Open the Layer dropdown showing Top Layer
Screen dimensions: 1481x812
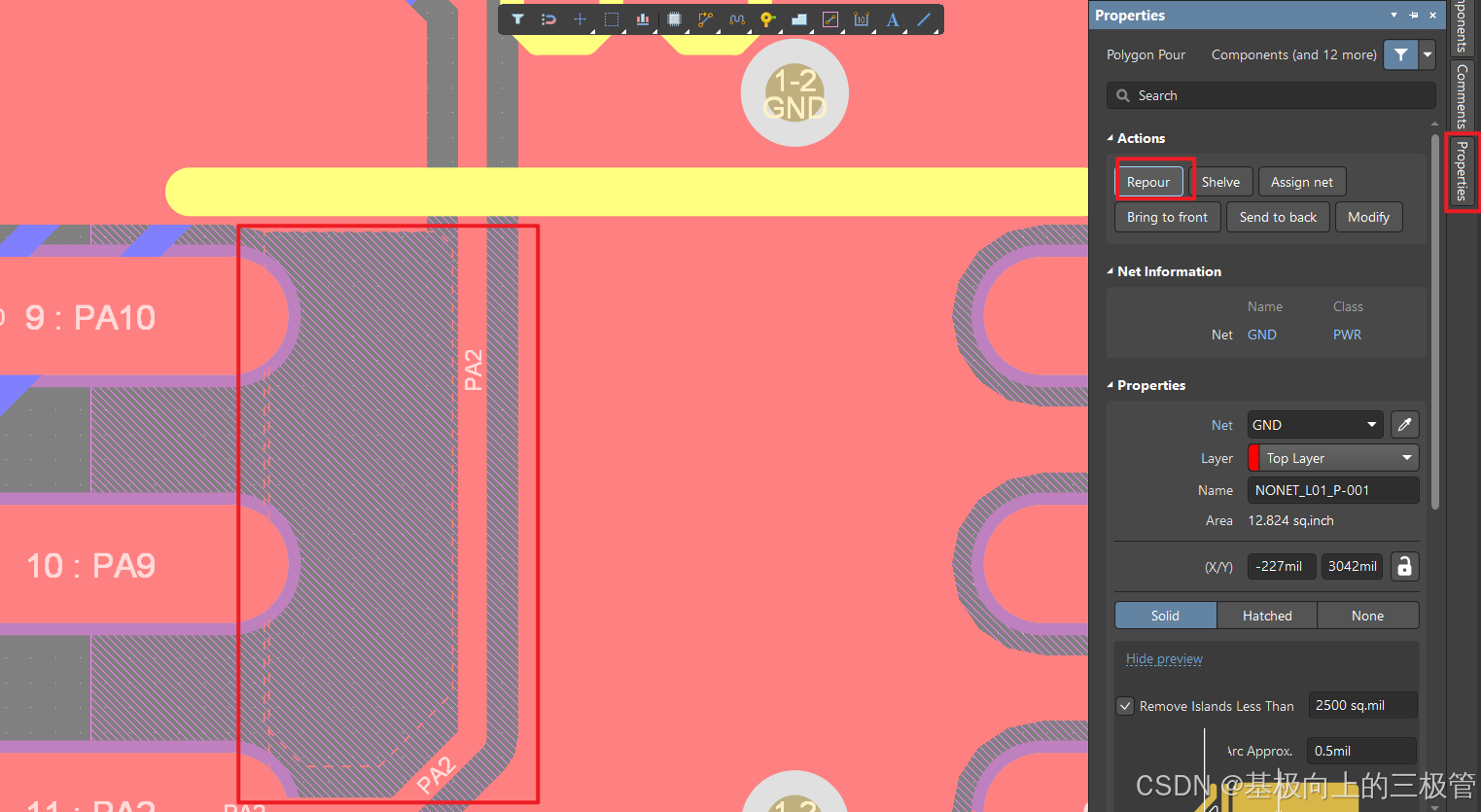pos(1333,458)
